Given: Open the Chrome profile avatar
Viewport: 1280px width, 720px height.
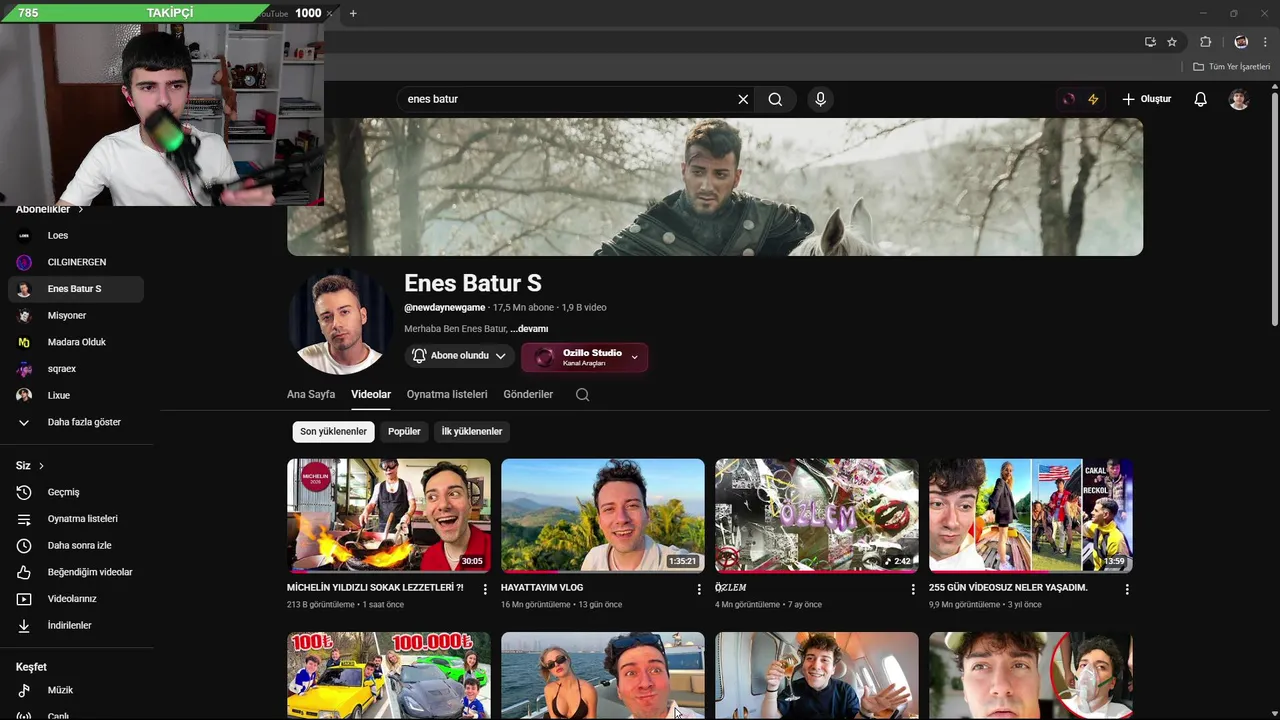Looking at the screenshot, I should coord(1241,42).
